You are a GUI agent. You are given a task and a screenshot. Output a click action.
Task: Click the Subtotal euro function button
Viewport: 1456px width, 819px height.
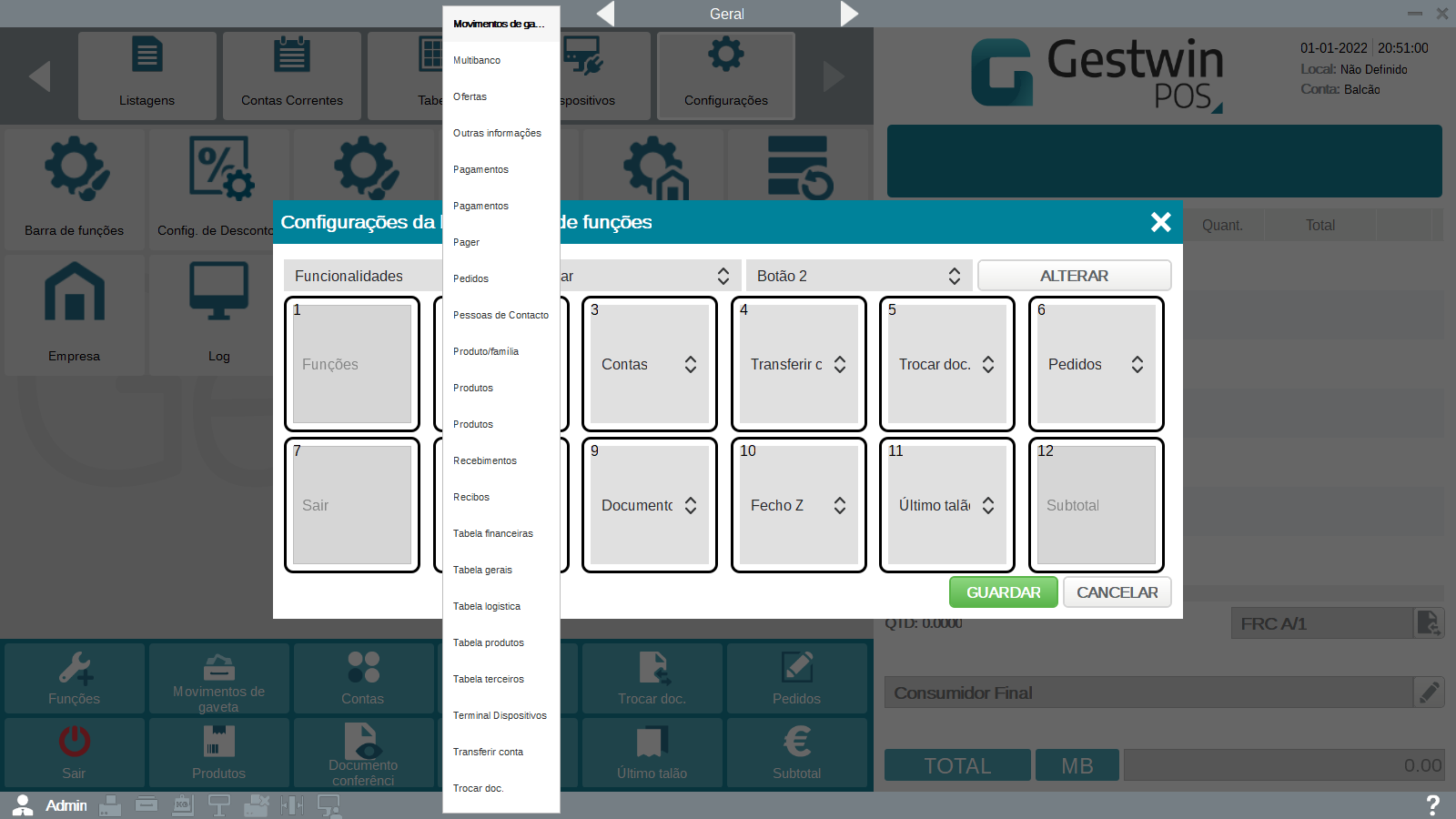click(x=797, y=753)
